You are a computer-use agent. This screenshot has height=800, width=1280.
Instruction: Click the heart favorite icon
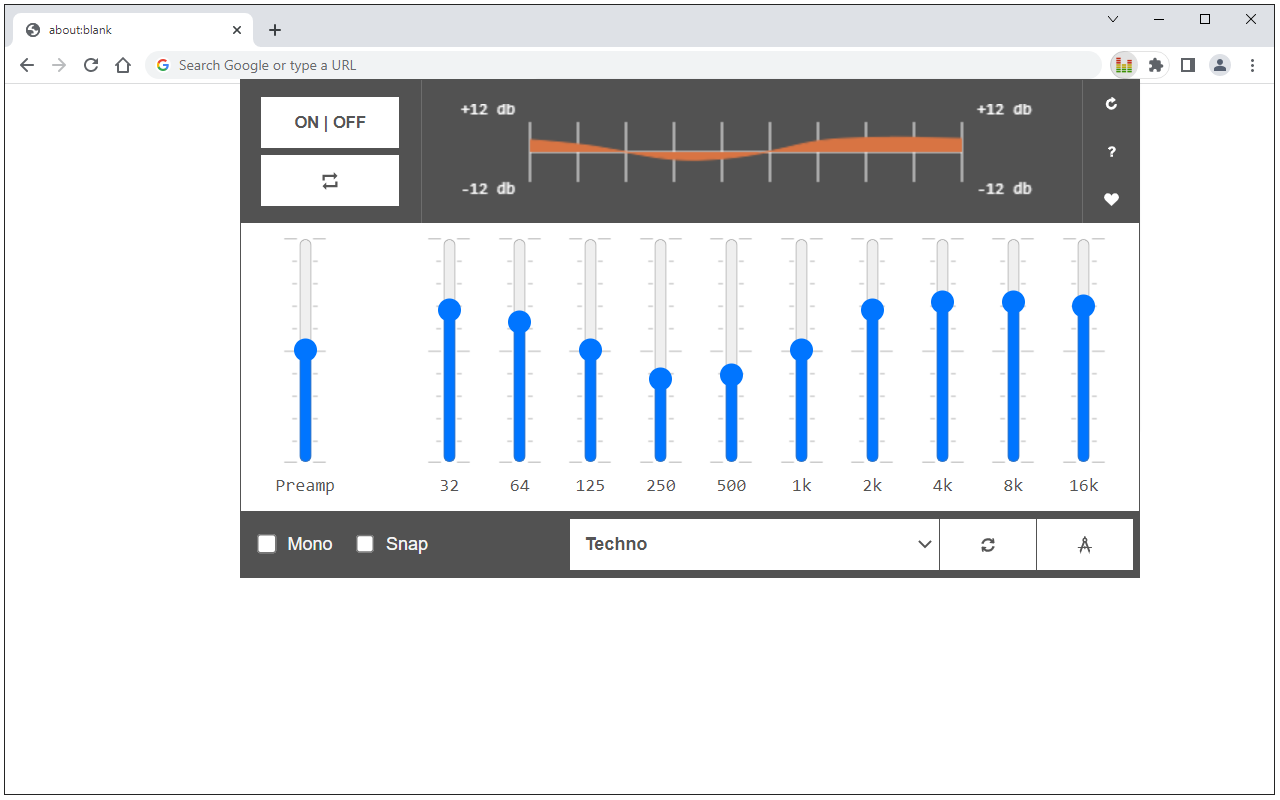pyautogui.click(x=1111, y=199)
